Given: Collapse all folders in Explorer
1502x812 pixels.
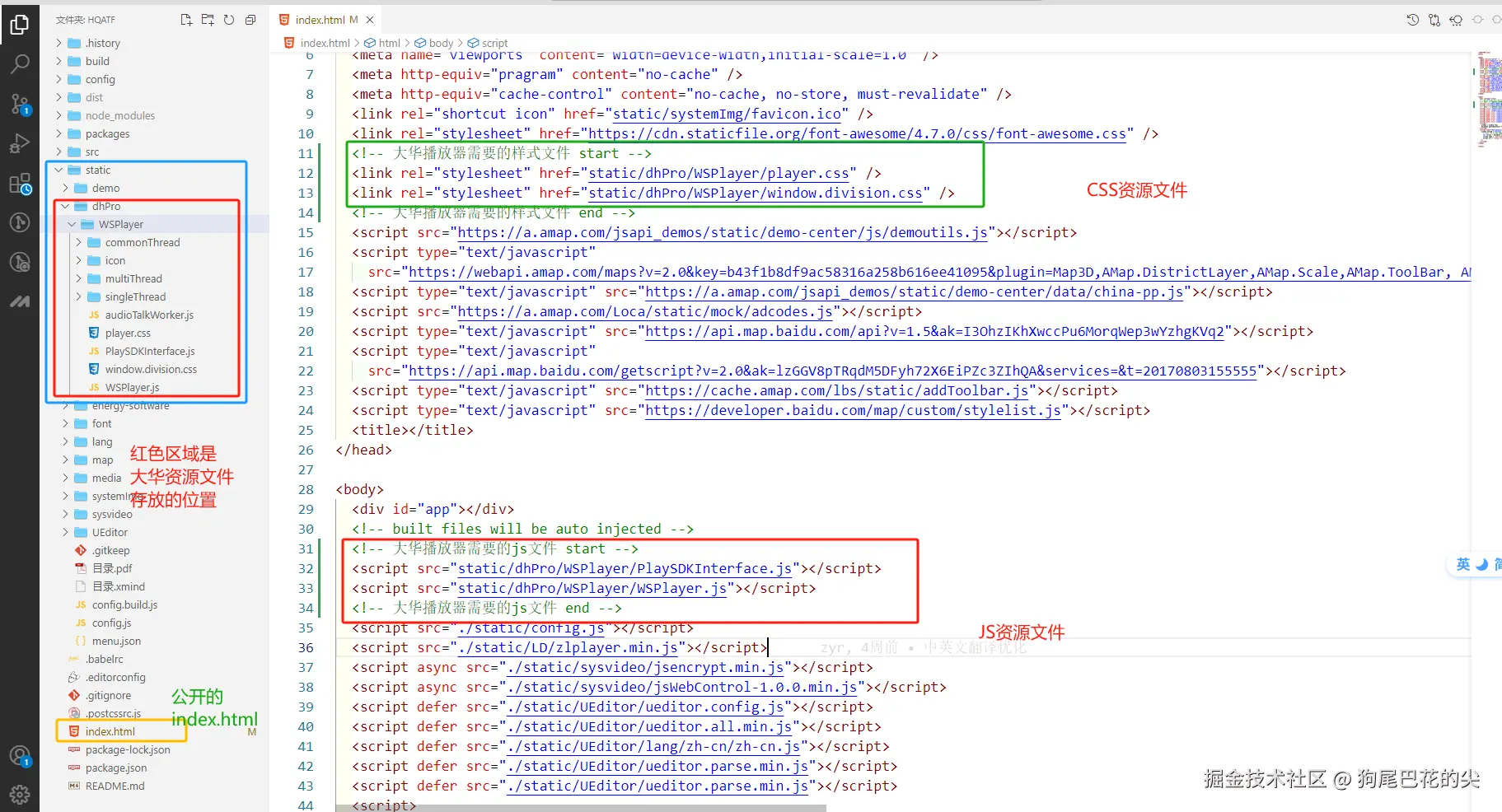Looking at the screenshot, I should point(250,20).
